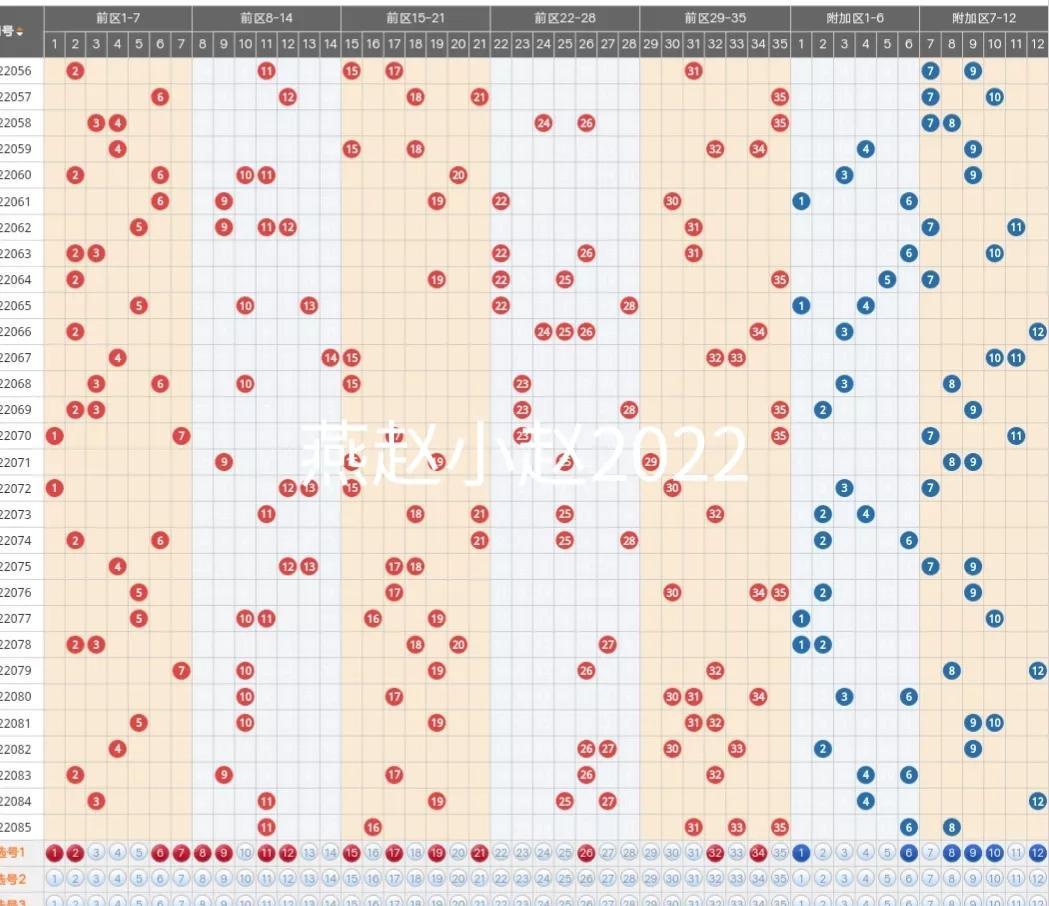Viewport: 1049px width, 906px height.
Task: Click blue ball 5 in row 22064
Action: tap(887, 280)
